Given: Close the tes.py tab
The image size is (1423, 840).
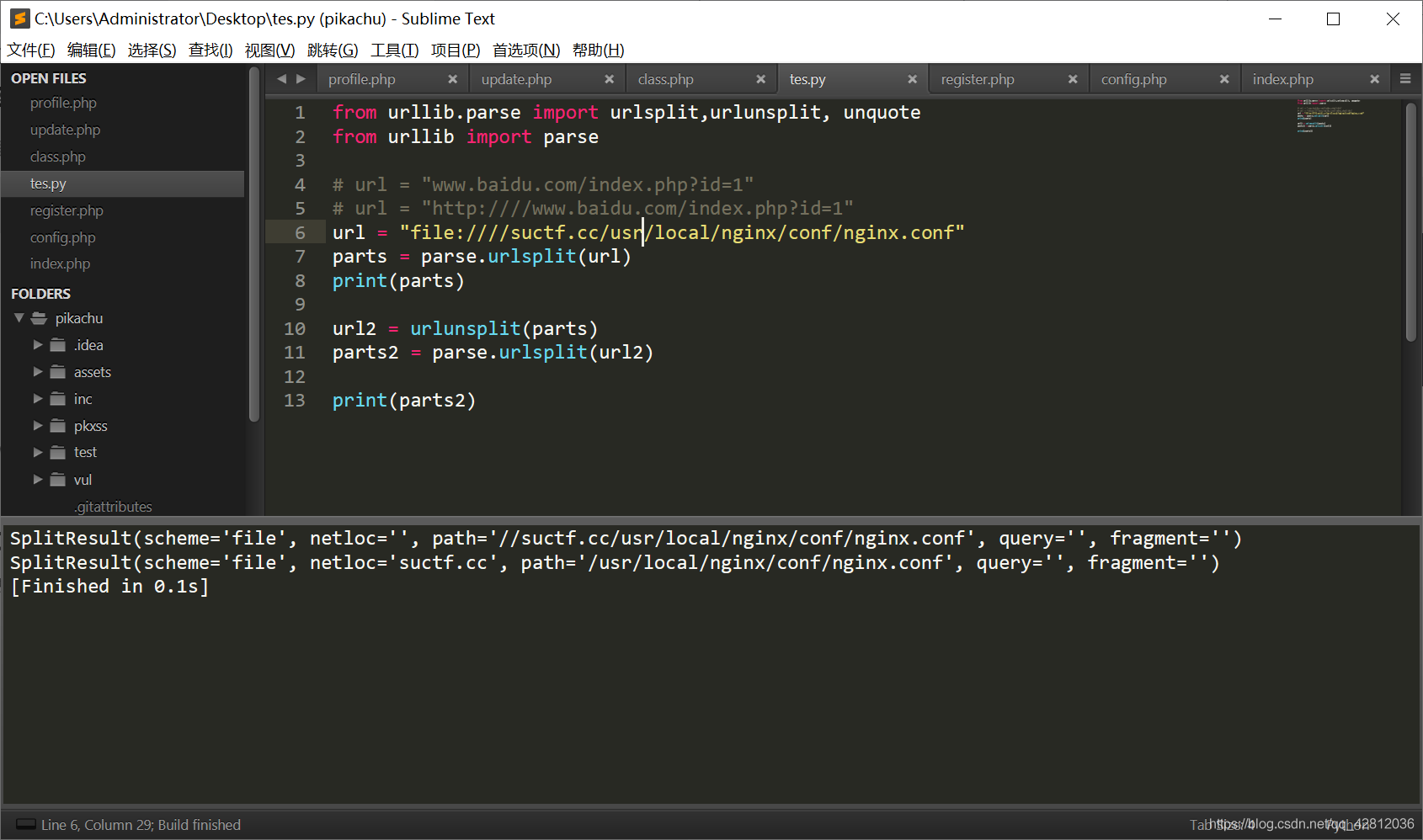Looking at the screenshot, I should pyautogui.click(x=913, y=79).
